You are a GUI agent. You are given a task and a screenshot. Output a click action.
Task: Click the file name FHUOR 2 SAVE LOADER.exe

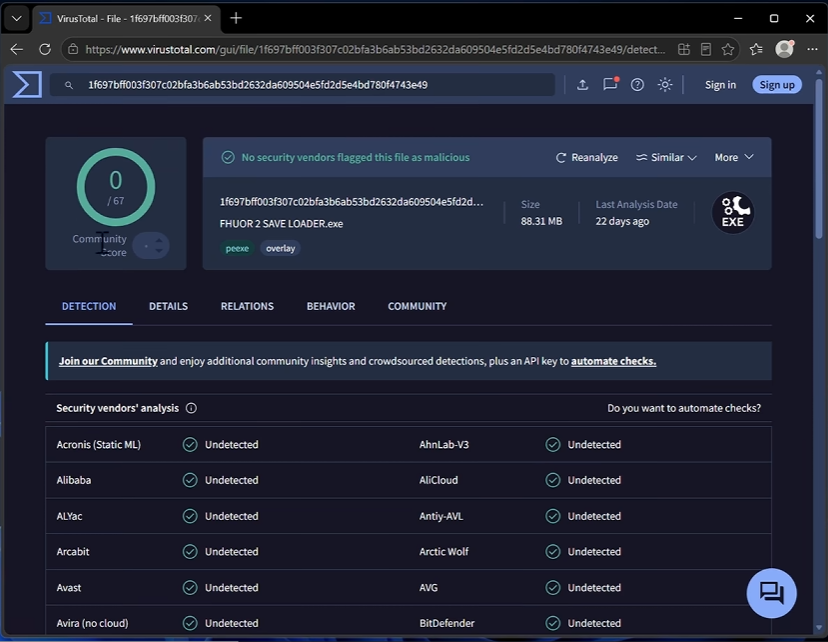tap(281, 224)
